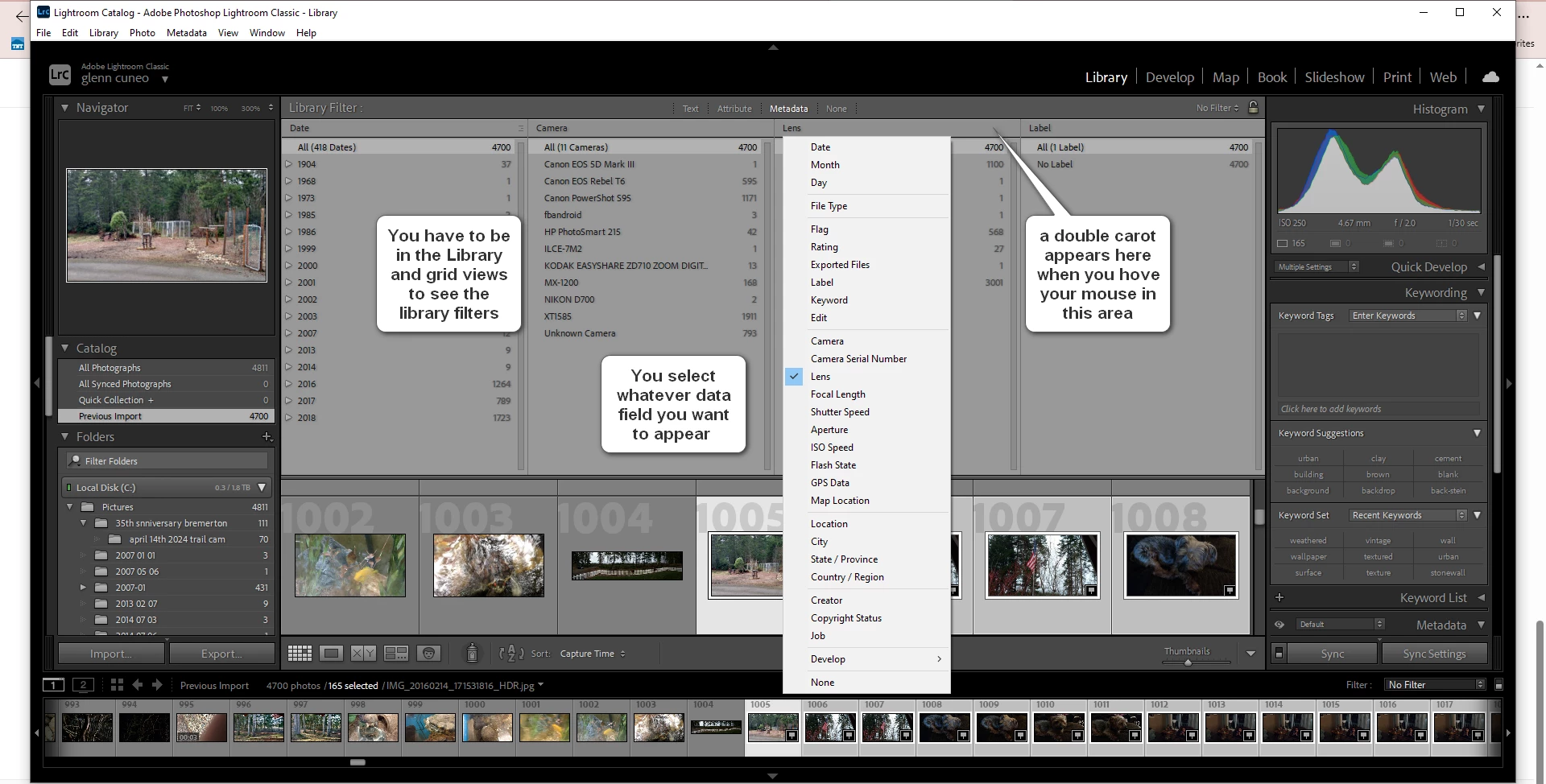Add a new folder with the plus icon

point(267,437)
